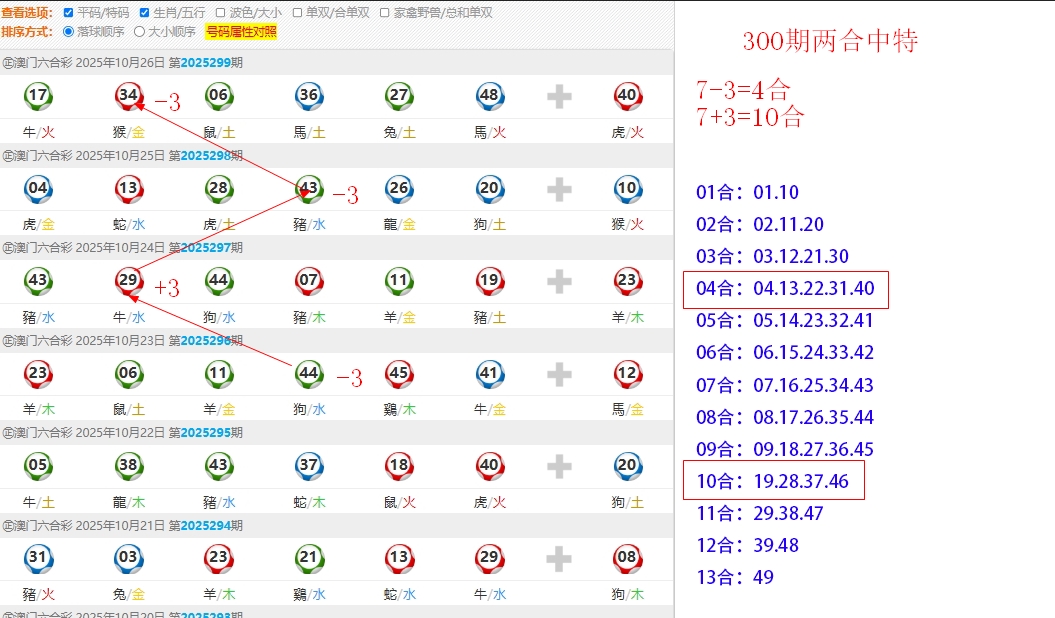Toggle the 家禽野兽/总和单双 checkbox
This screenshot has height=618, width=1055.
(385, 13)
